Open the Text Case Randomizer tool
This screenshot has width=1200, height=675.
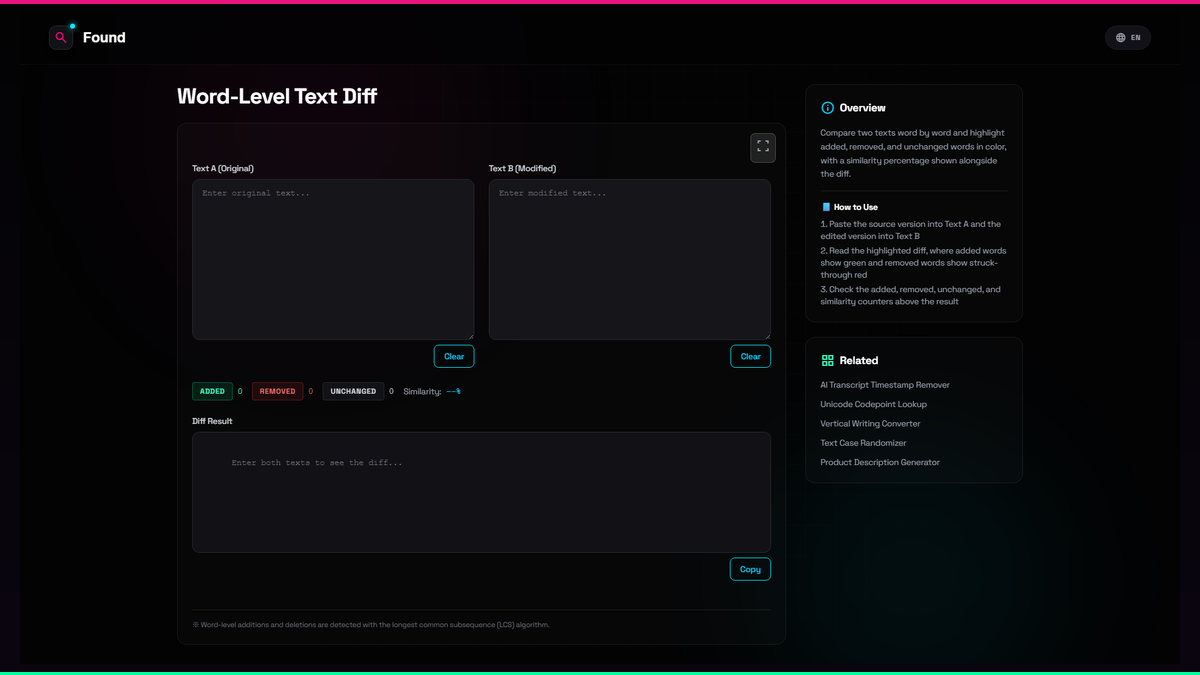click(x=863, y=443)
